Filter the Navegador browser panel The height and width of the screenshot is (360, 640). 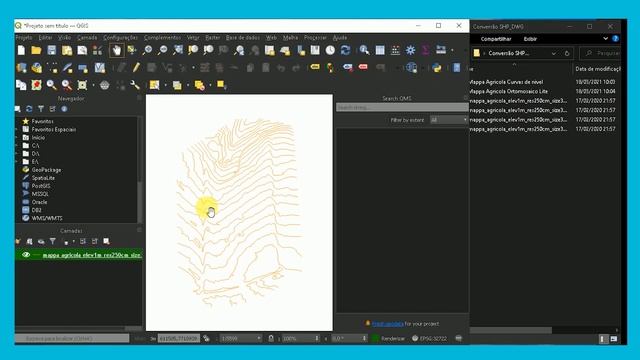click(x=41, y=109)
